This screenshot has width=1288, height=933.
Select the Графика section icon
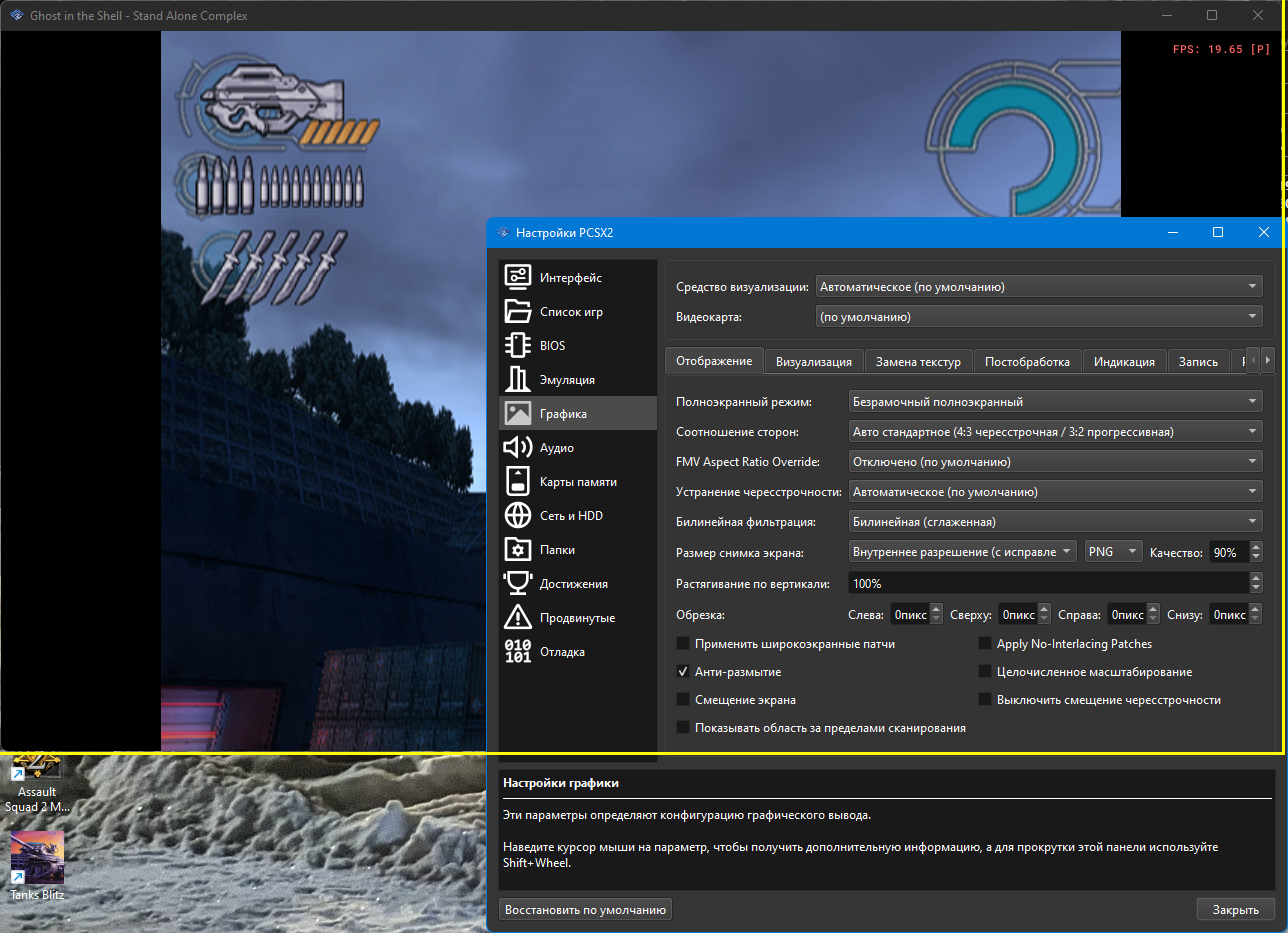518,414
